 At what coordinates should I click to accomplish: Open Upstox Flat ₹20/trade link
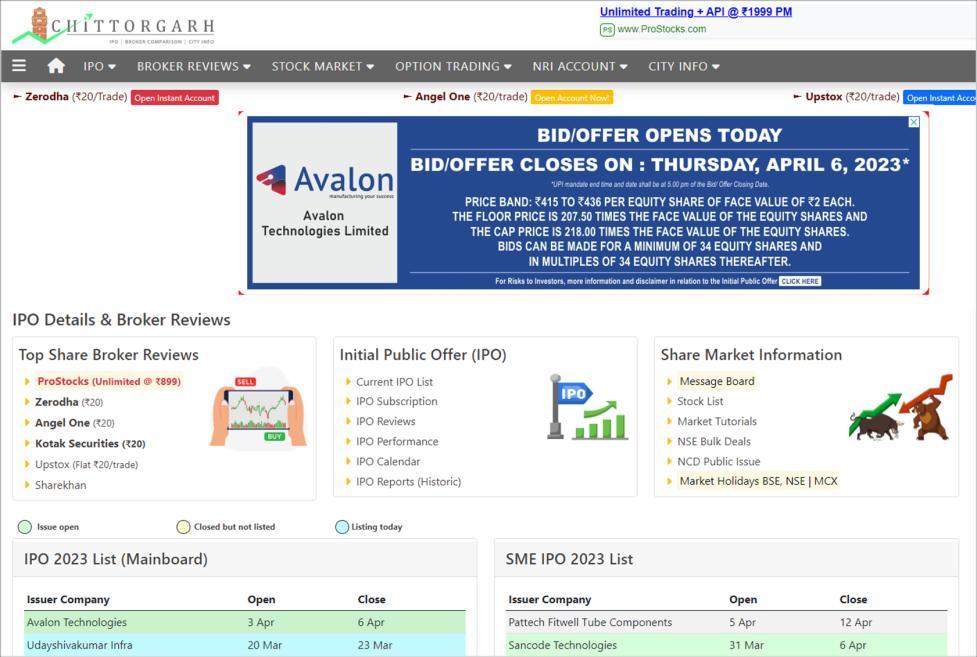(87, 464)
